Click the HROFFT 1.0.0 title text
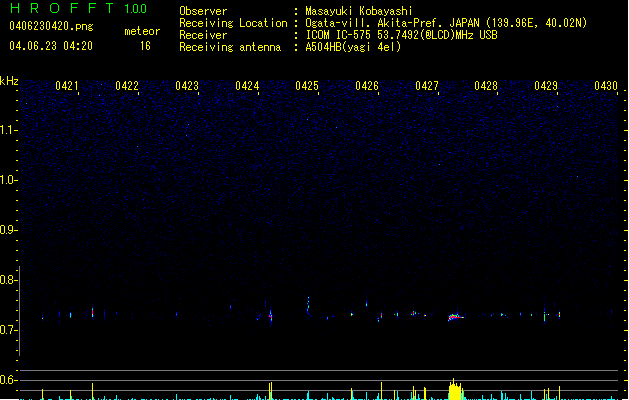The height and width of the screenshot is (400, 629). pos(78,8)
